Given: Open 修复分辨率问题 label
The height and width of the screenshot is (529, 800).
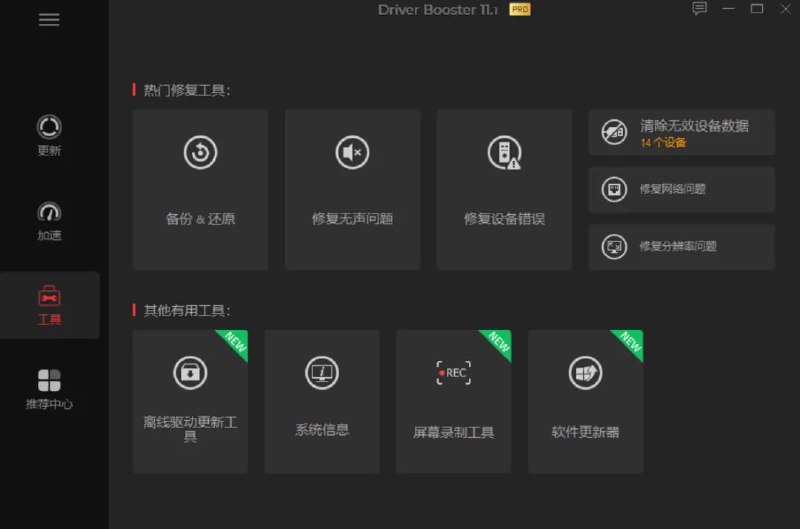Looking at the screenshot, I should point(678,246).
